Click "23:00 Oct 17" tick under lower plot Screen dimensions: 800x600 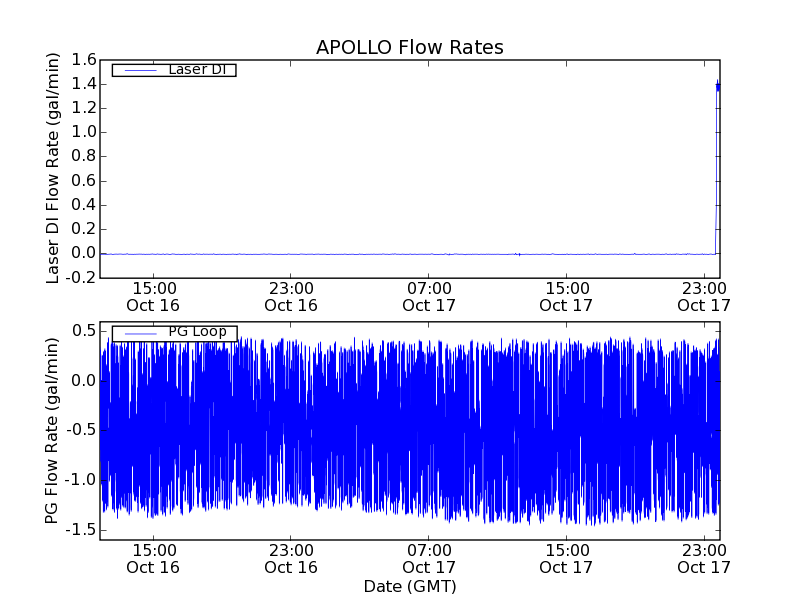click(704, 558)
